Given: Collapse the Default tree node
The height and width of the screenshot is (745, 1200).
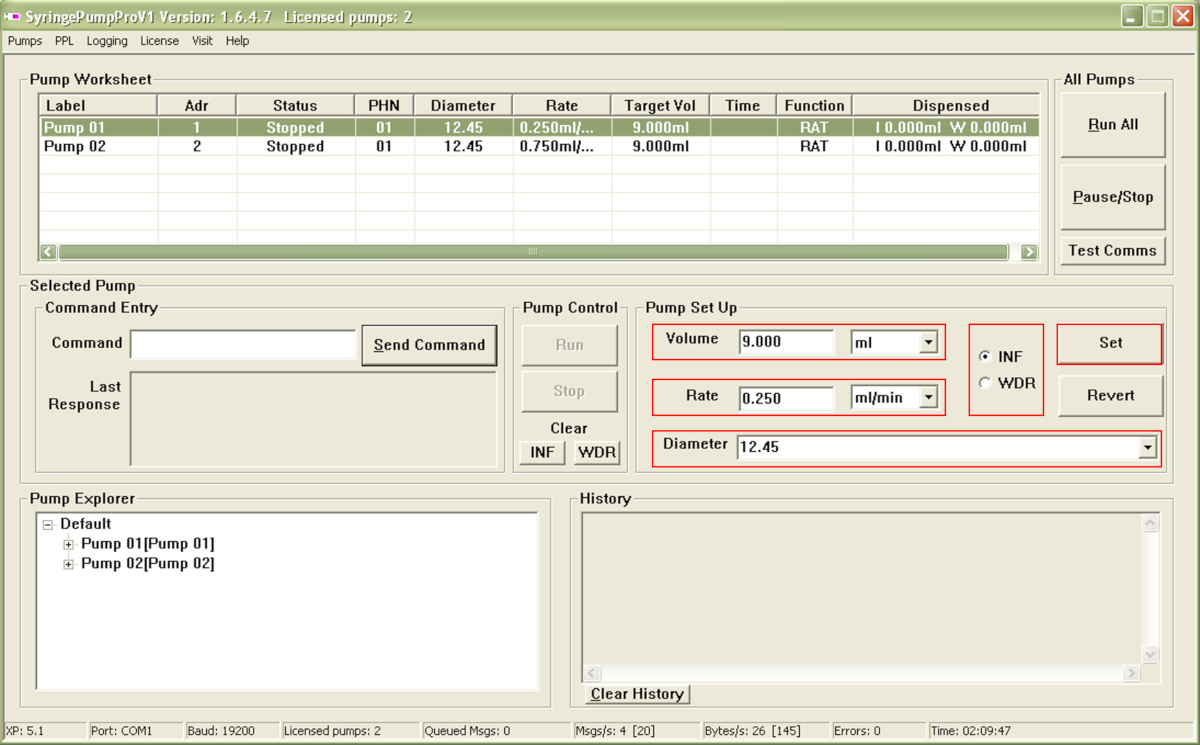Looking at the screenshot, I should [x=47, y=524].
